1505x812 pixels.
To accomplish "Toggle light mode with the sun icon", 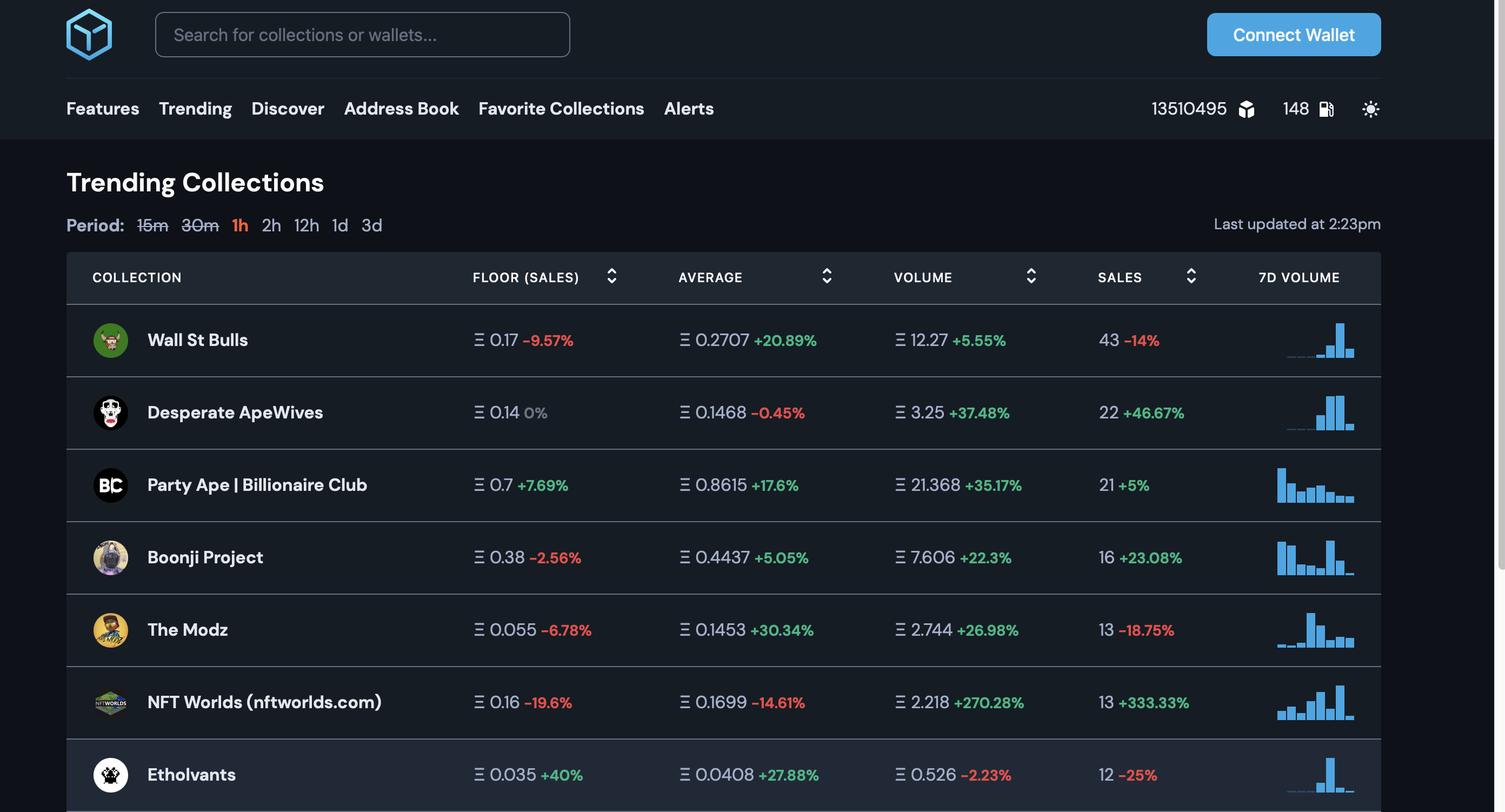I will [x=1370, y=109].
